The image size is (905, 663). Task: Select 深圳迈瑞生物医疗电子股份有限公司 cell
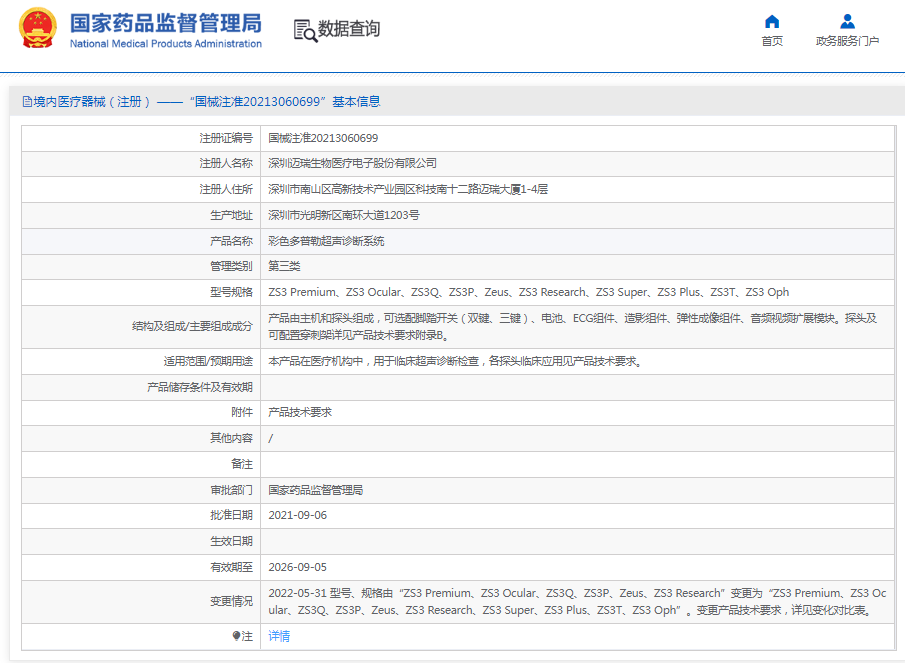(353, 164)
